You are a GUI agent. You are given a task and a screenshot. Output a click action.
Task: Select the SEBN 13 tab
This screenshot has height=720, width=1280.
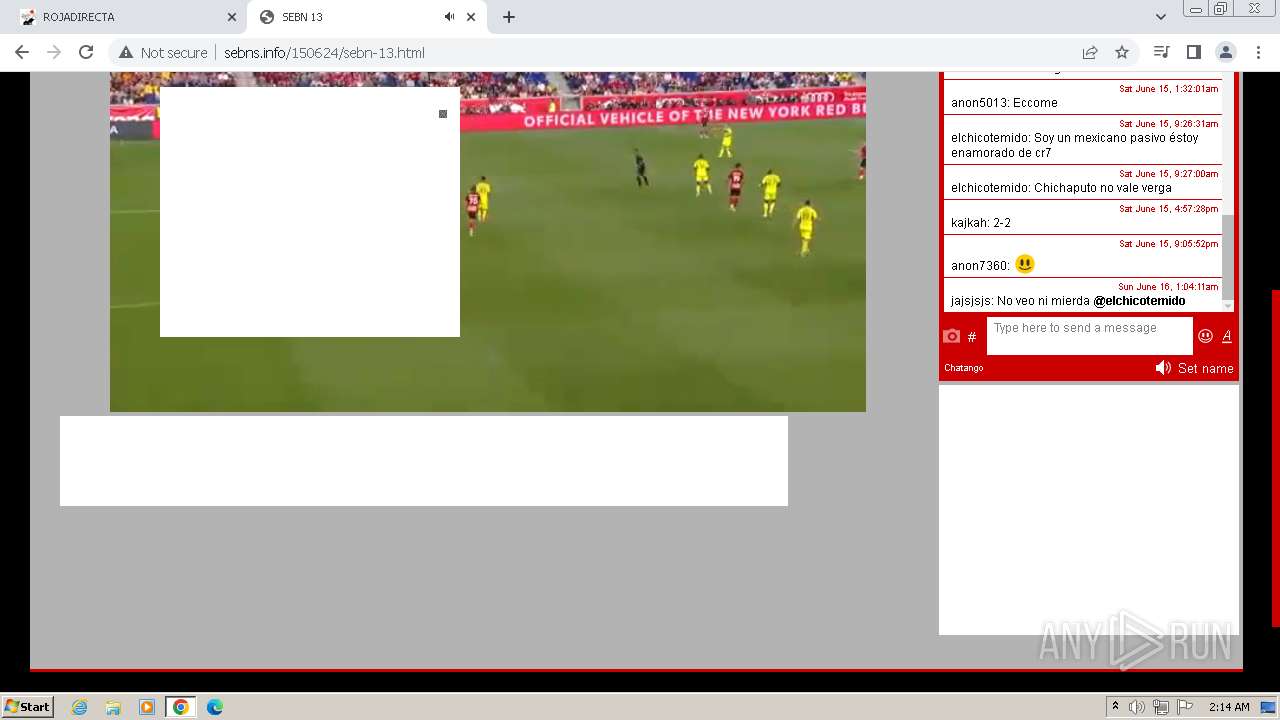367,17
